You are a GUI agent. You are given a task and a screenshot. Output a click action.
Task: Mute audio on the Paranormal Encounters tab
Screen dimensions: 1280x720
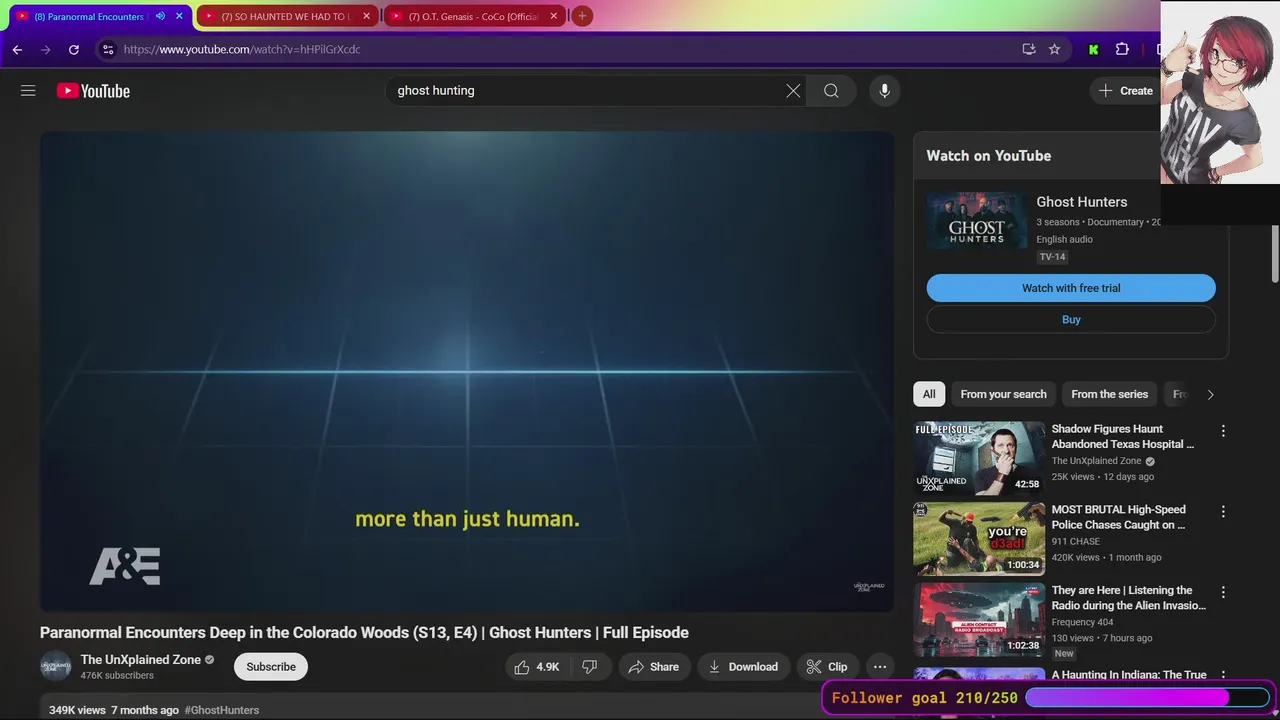[x=160, y=16]
